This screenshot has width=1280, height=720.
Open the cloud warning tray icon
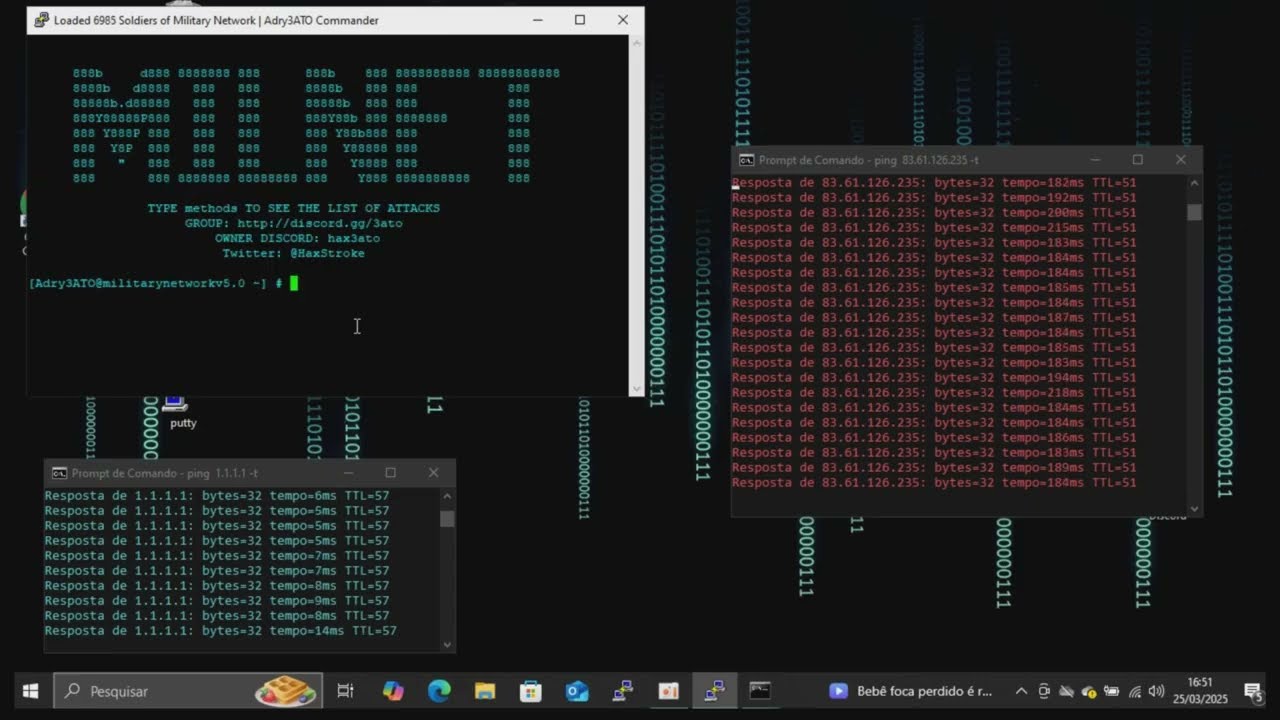pos(1088,691)
